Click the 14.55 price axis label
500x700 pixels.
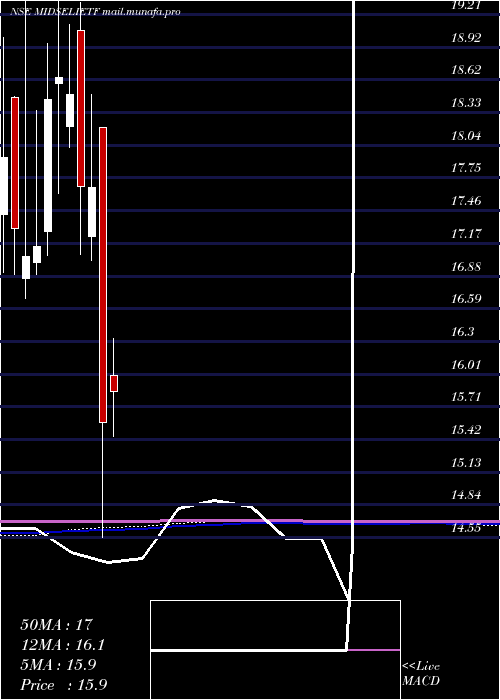(x=466, y=528)
